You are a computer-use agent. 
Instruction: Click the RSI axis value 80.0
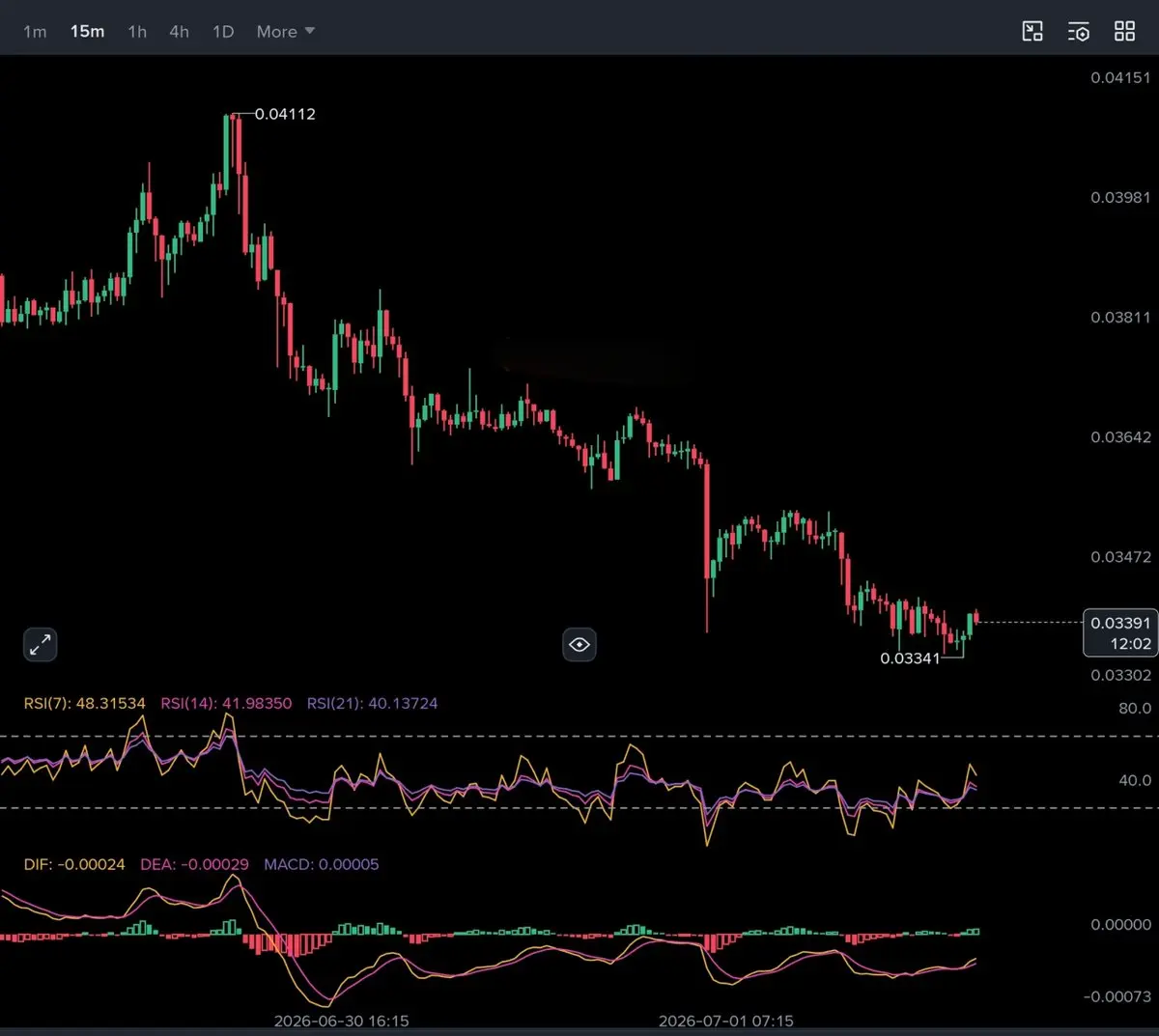click(x=1135, y=708)
